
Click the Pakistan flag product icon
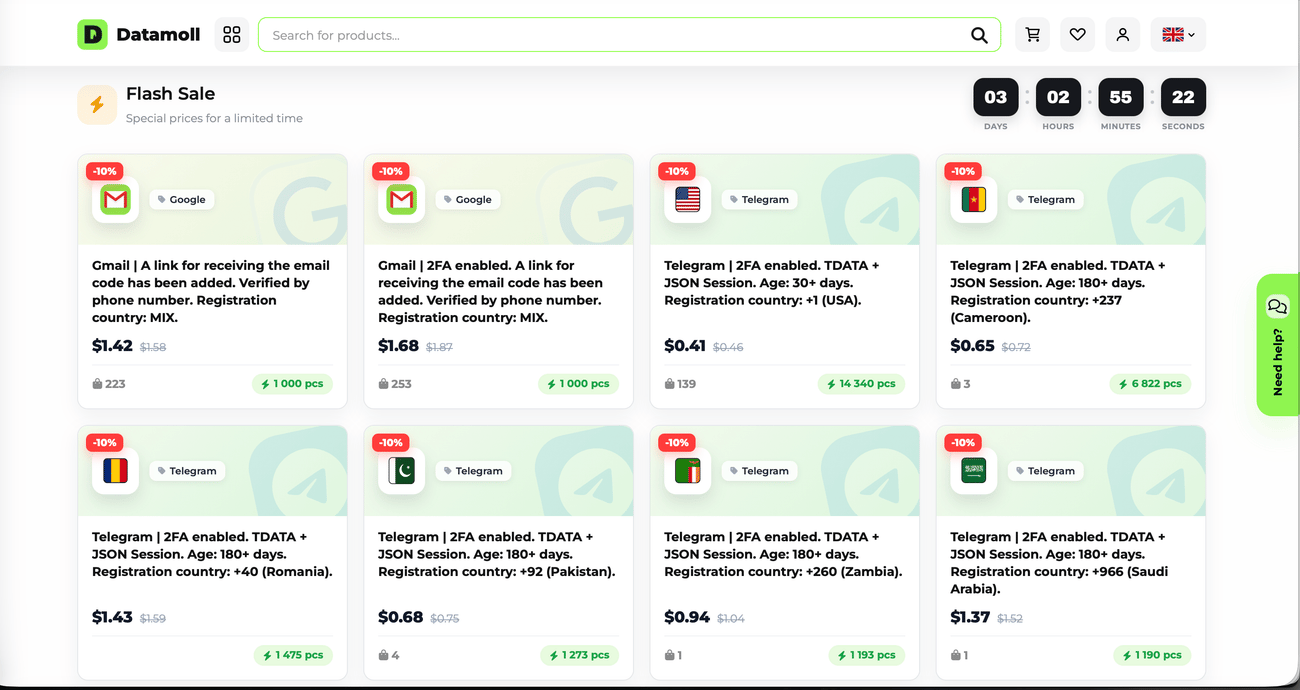pyautogui.click(x=402, y=471)
